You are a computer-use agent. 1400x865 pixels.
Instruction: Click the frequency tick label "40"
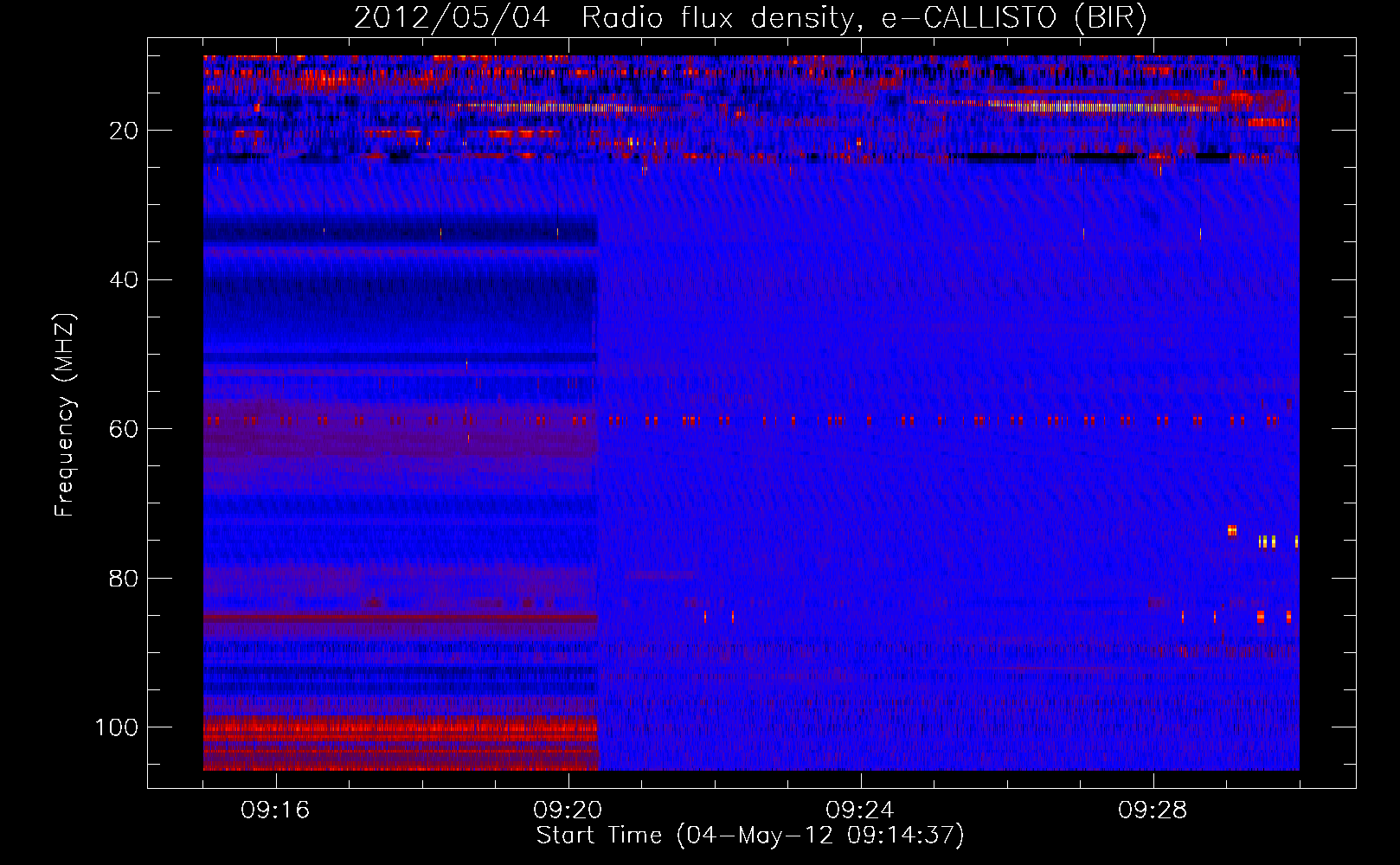click(x=124, y=280)
